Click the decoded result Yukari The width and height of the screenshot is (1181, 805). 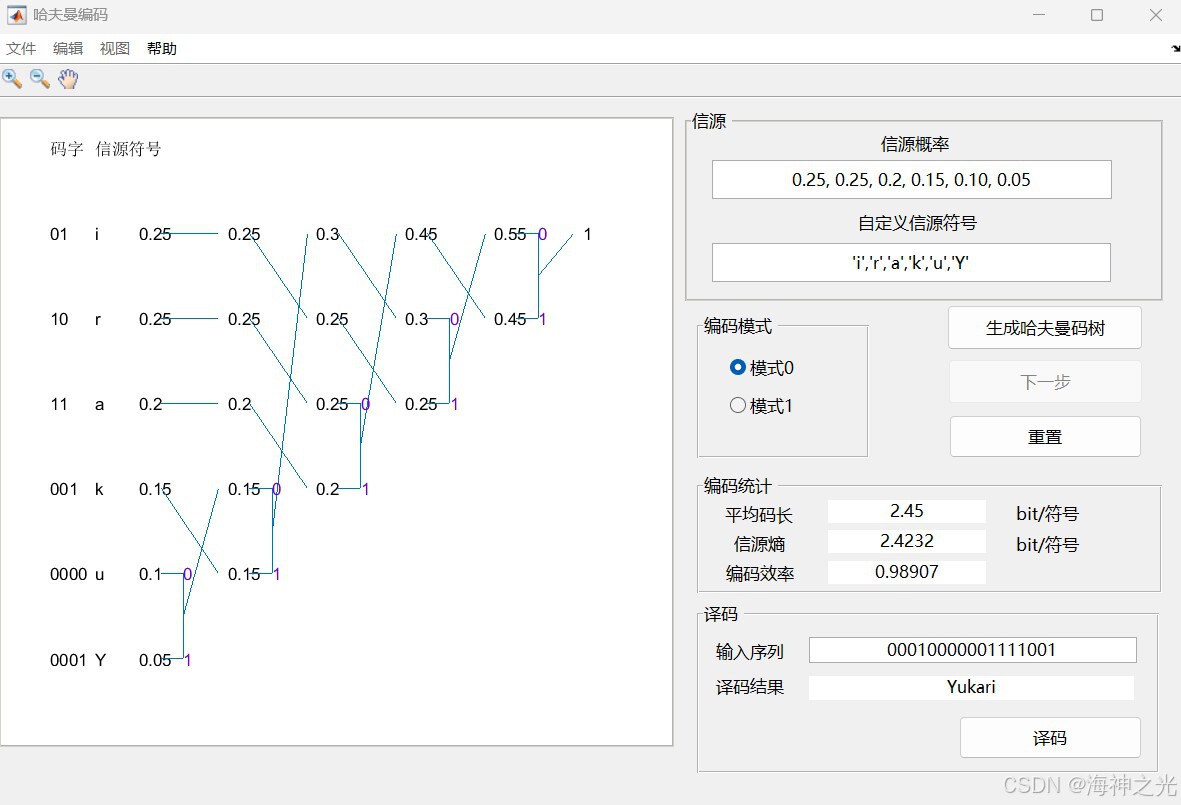pyautogui.click(x=971, y=687)
